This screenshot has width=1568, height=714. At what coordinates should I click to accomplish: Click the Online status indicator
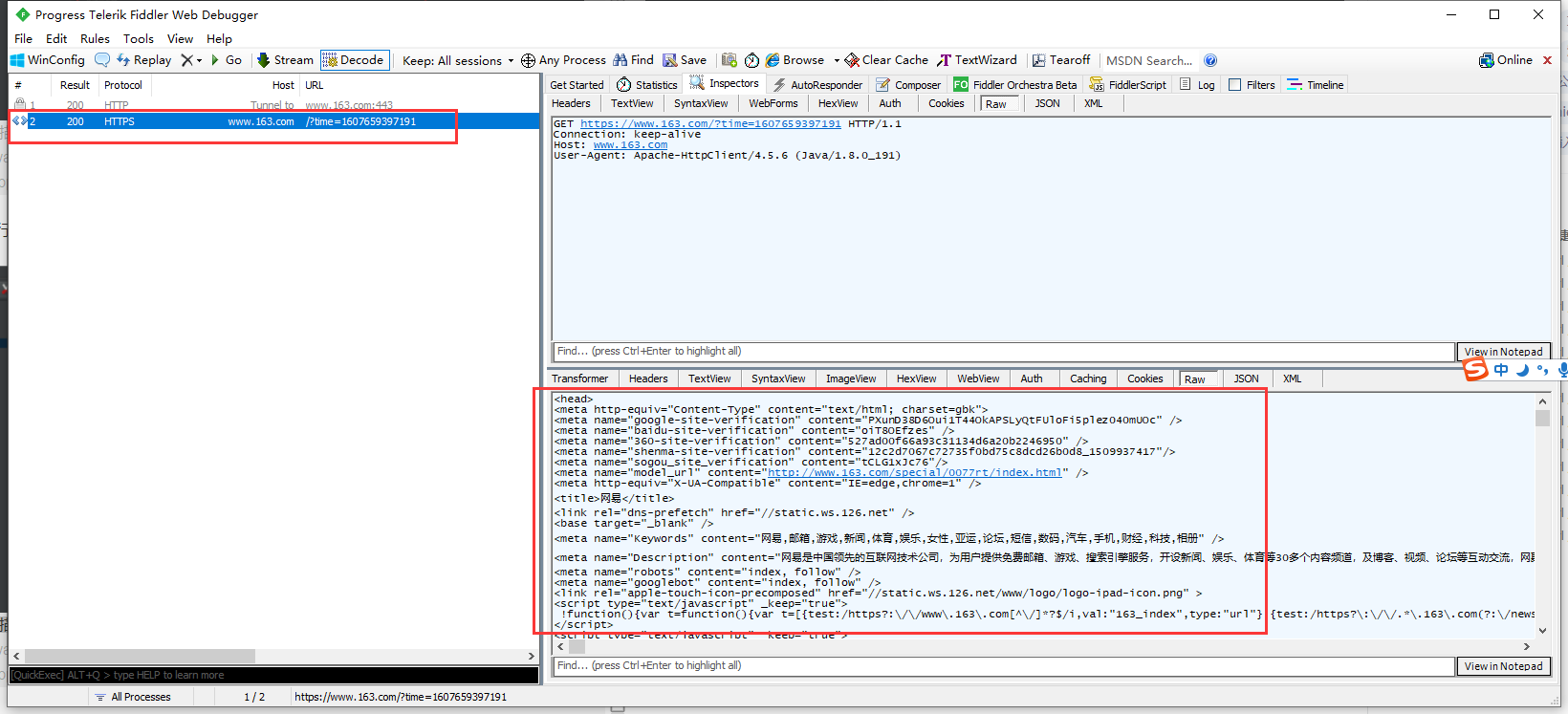pos(1506,60)
